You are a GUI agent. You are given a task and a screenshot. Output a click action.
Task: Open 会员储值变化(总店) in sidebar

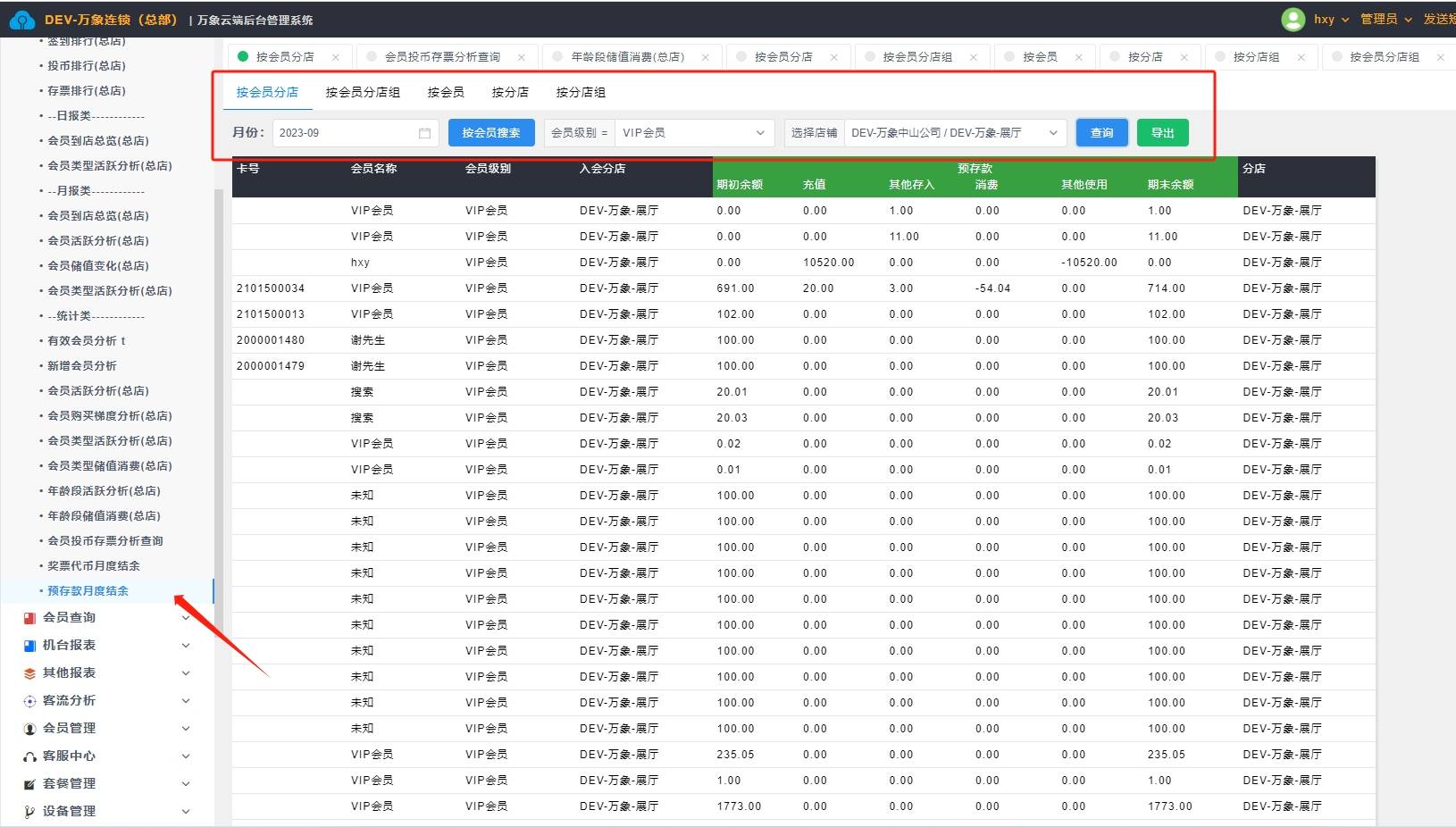[98, 266]
